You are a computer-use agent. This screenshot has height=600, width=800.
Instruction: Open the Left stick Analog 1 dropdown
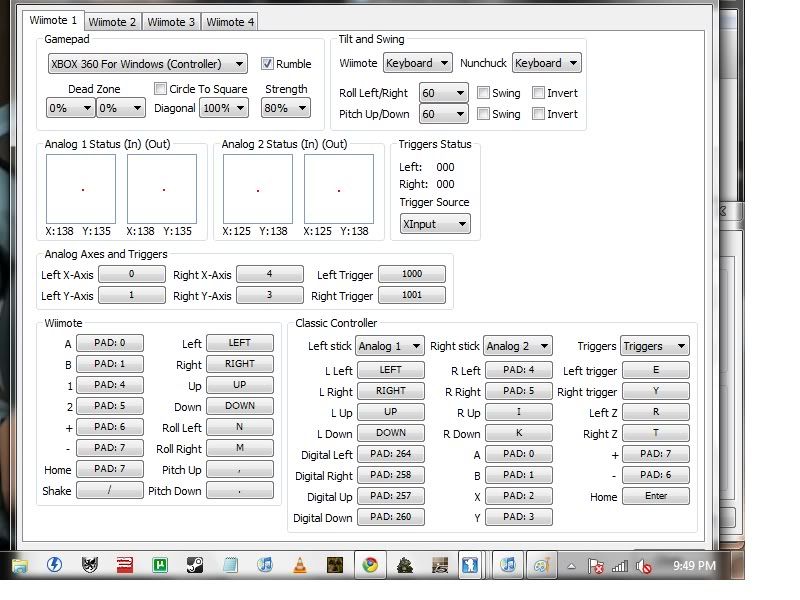(390, 346)
